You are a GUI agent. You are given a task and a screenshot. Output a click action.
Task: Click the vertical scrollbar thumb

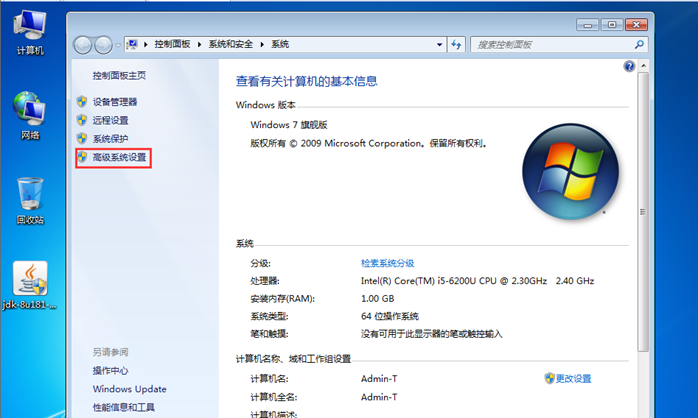pyautogui.click(x=643, y=212)
